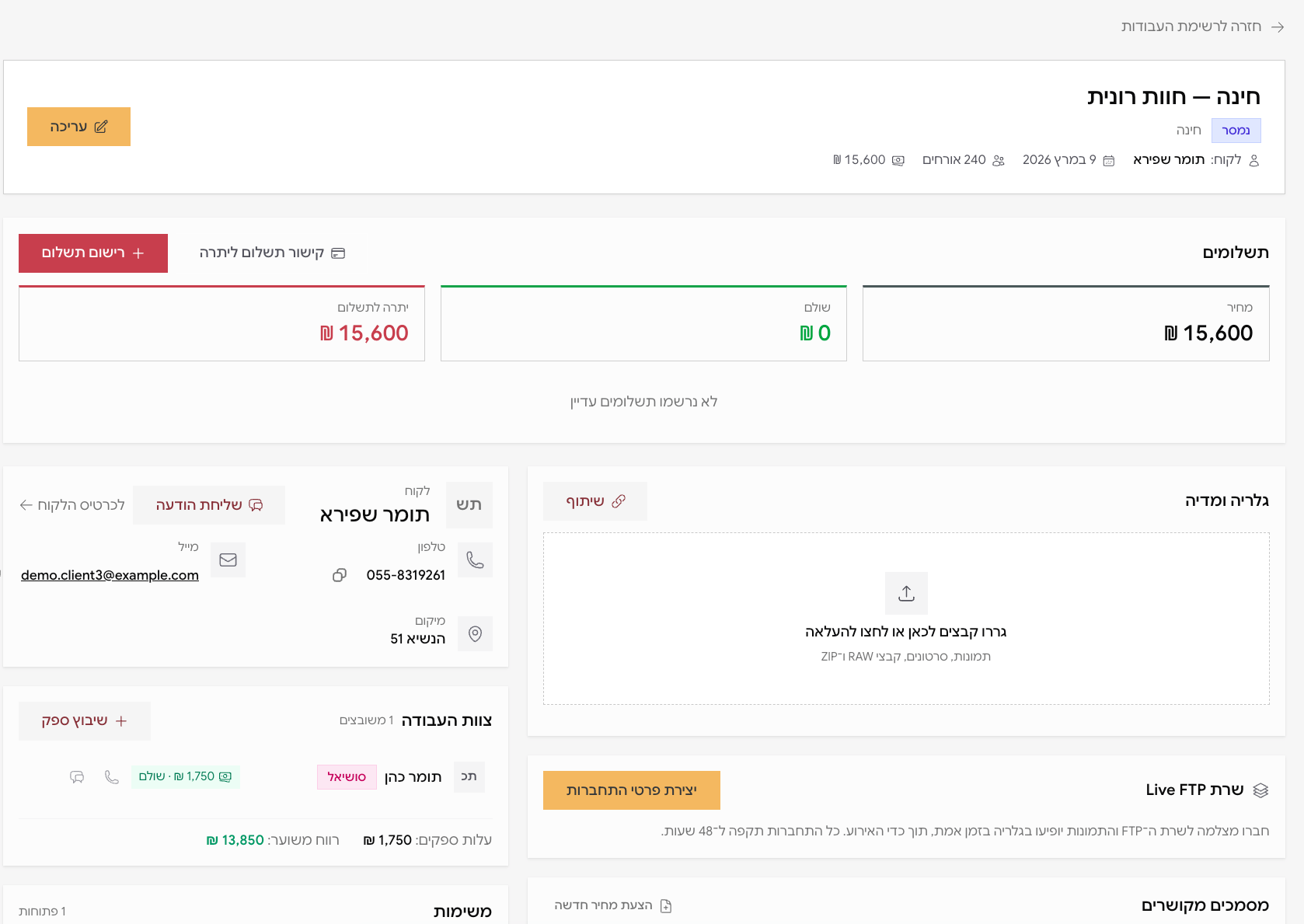This screenshot has width=1304, height=924.
Task: Click the 1,750 ₪ שולם payment badge
Action: click(186, 776)
